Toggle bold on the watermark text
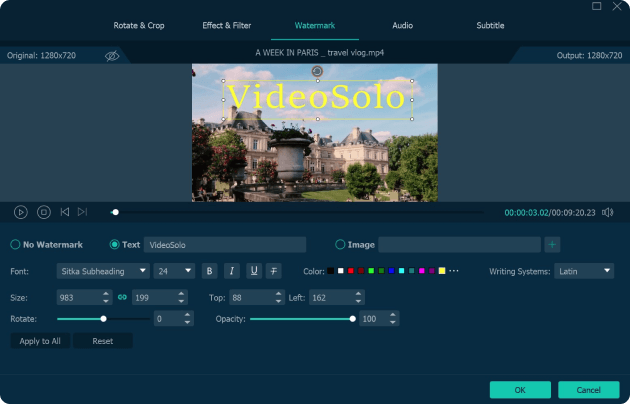This screenshot has width=630, height=404. pyautogui.click(x=209, y=271)
